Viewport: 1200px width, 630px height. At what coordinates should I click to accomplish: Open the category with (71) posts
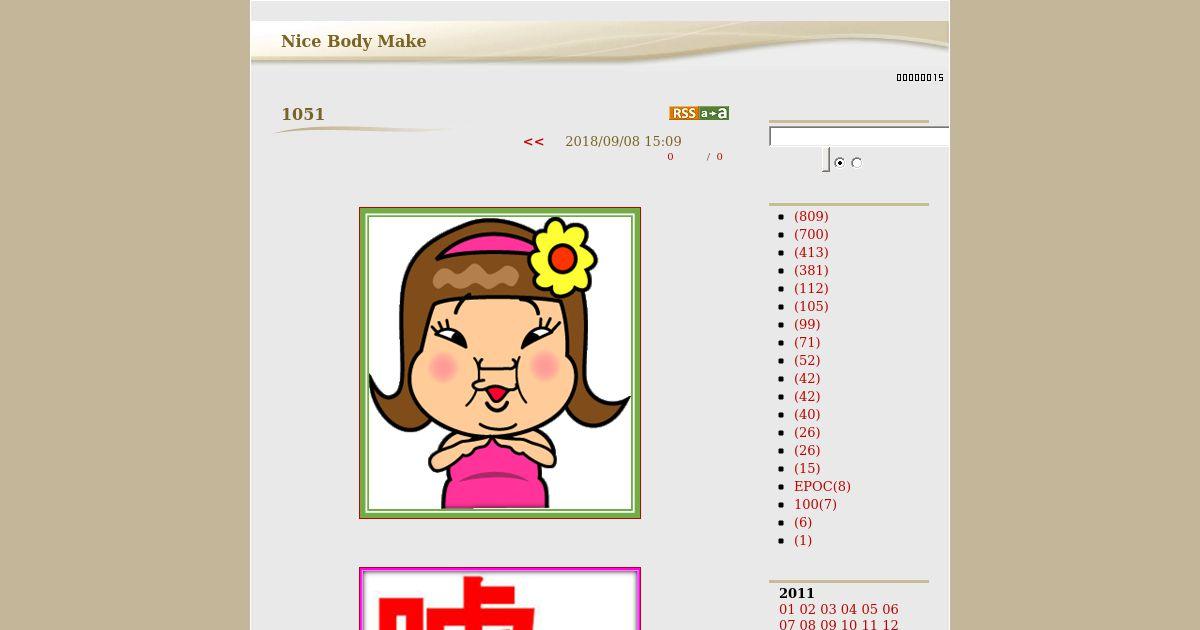(x=807, y=342)
